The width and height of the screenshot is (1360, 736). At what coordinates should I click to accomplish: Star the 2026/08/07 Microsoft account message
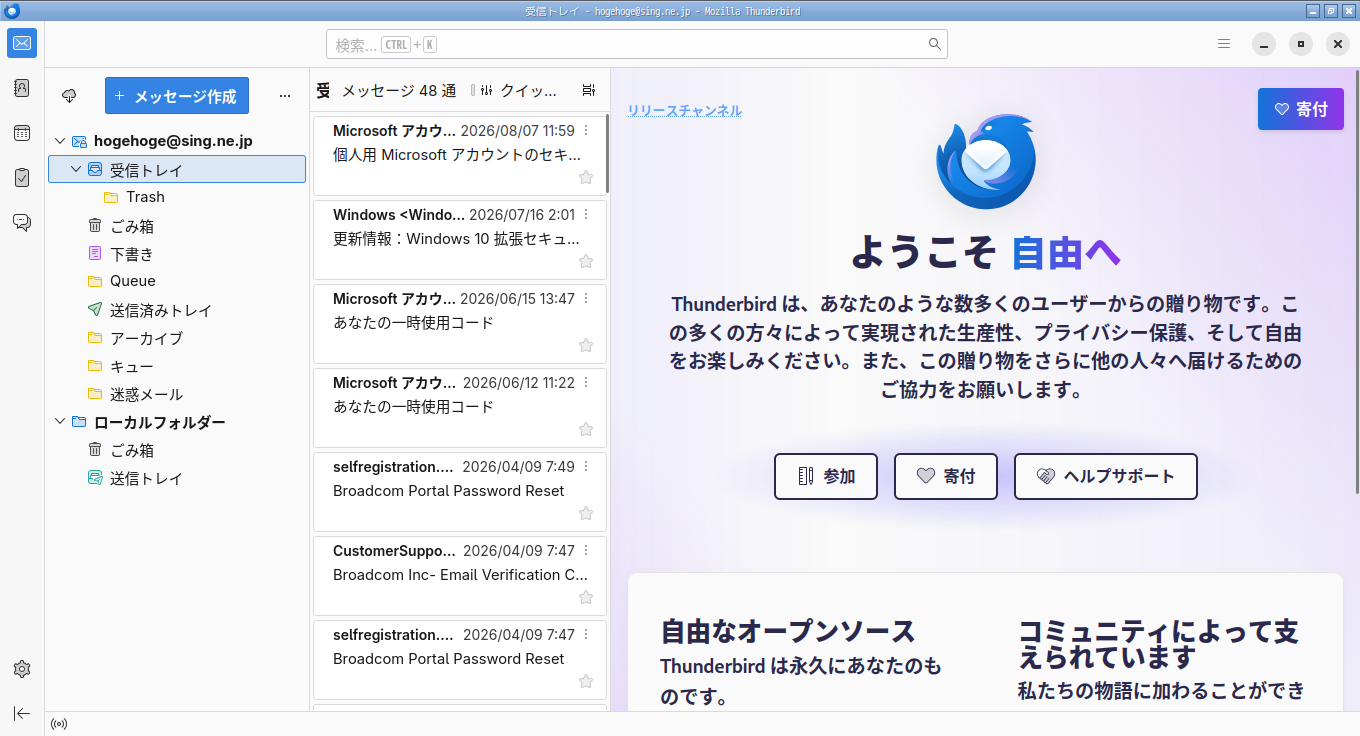pos(586,177)
